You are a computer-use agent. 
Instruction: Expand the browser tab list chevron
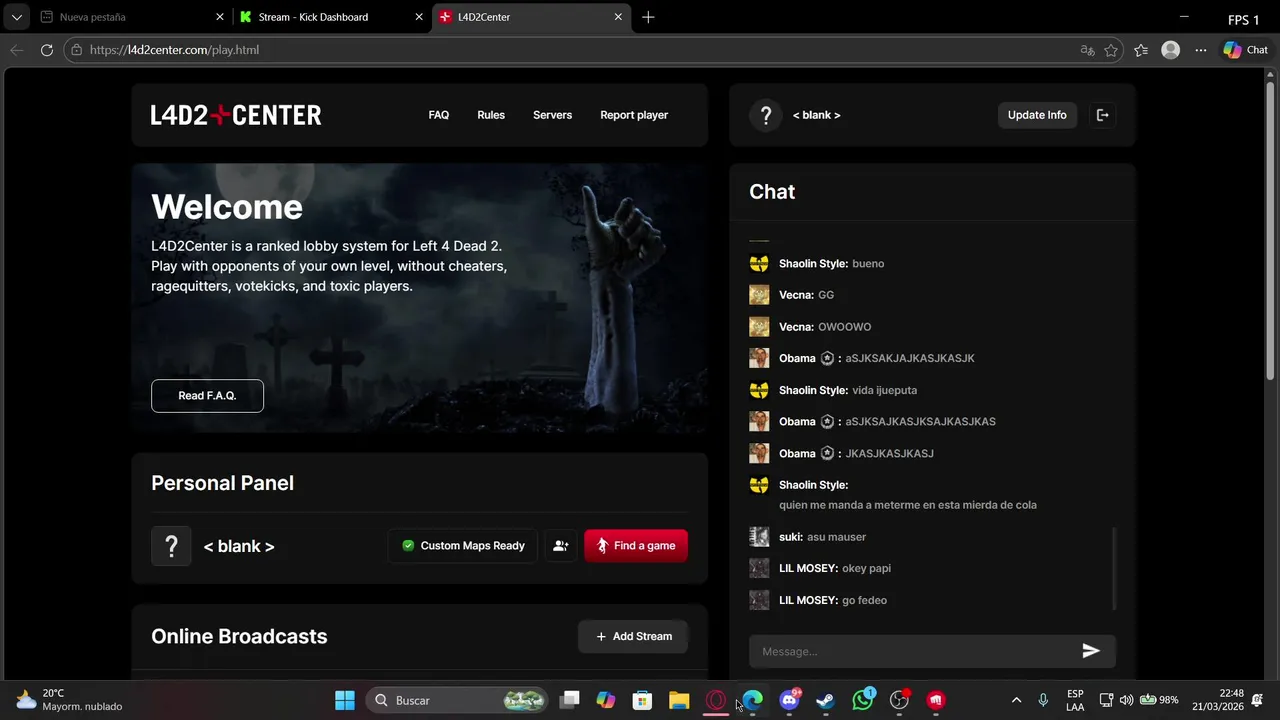pyautogui.click(x=17, y=17)
